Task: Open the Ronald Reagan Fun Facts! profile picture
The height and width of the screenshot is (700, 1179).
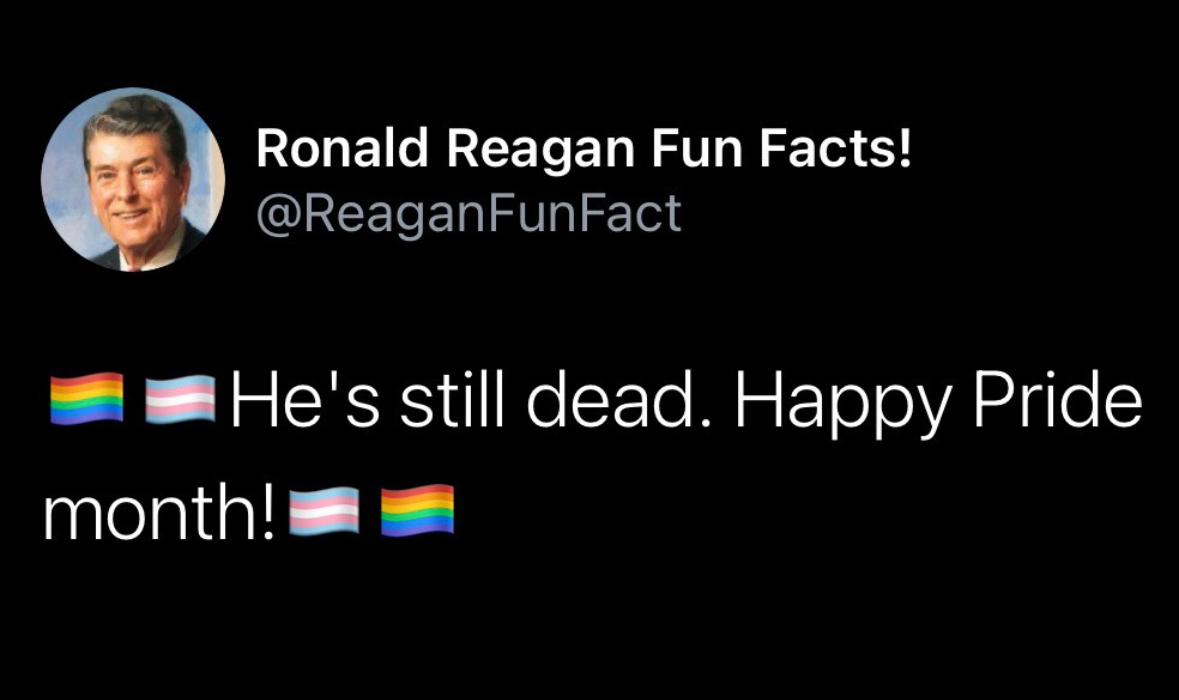Action: coord(133,180)
